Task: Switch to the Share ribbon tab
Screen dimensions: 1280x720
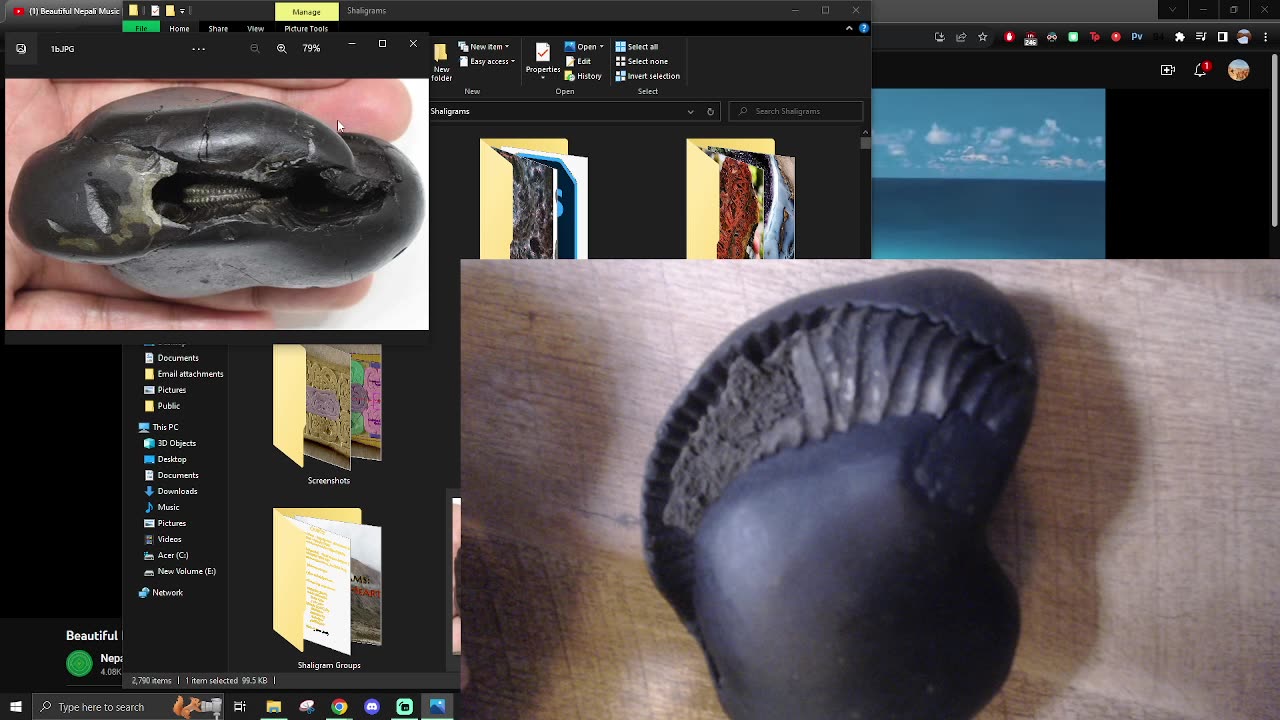Action: tap(218, 28)
